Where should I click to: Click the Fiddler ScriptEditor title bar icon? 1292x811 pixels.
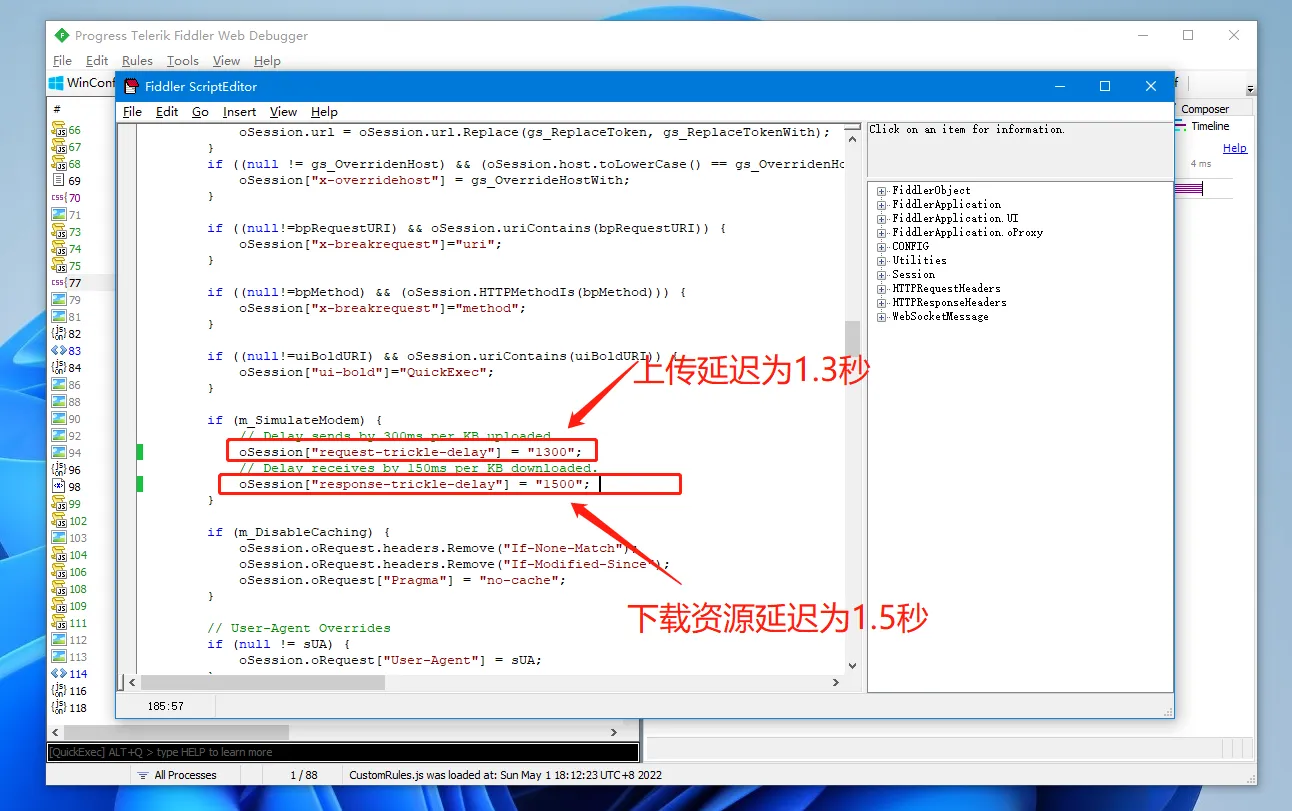pyautogui.click(x=131, y=86)
